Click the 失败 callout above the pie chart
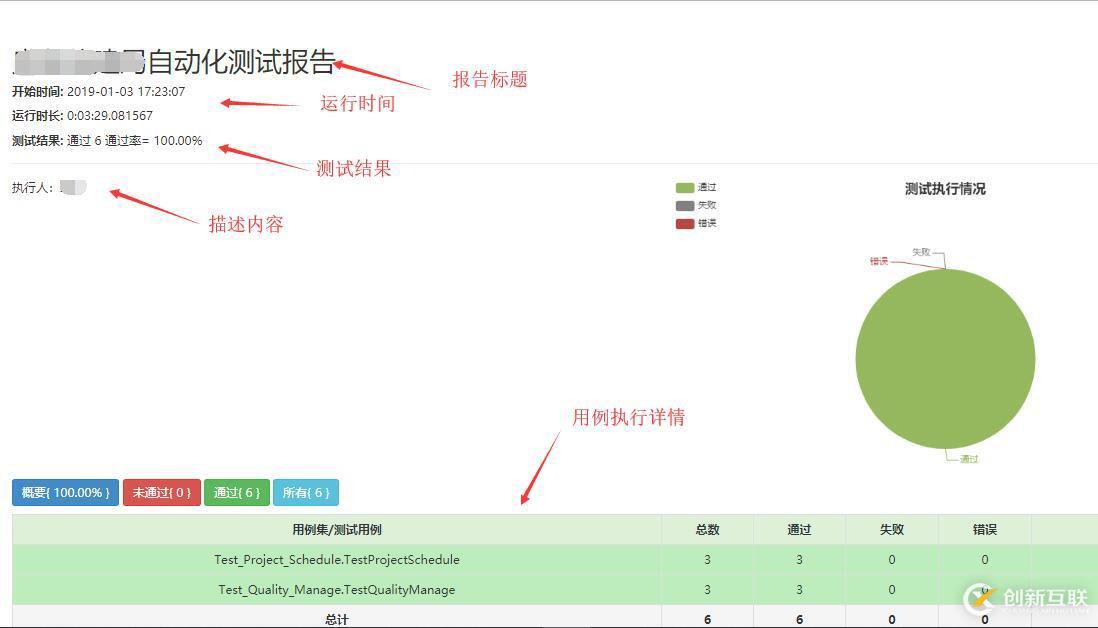The image size is (1098, 628). [x=921, y=252]
